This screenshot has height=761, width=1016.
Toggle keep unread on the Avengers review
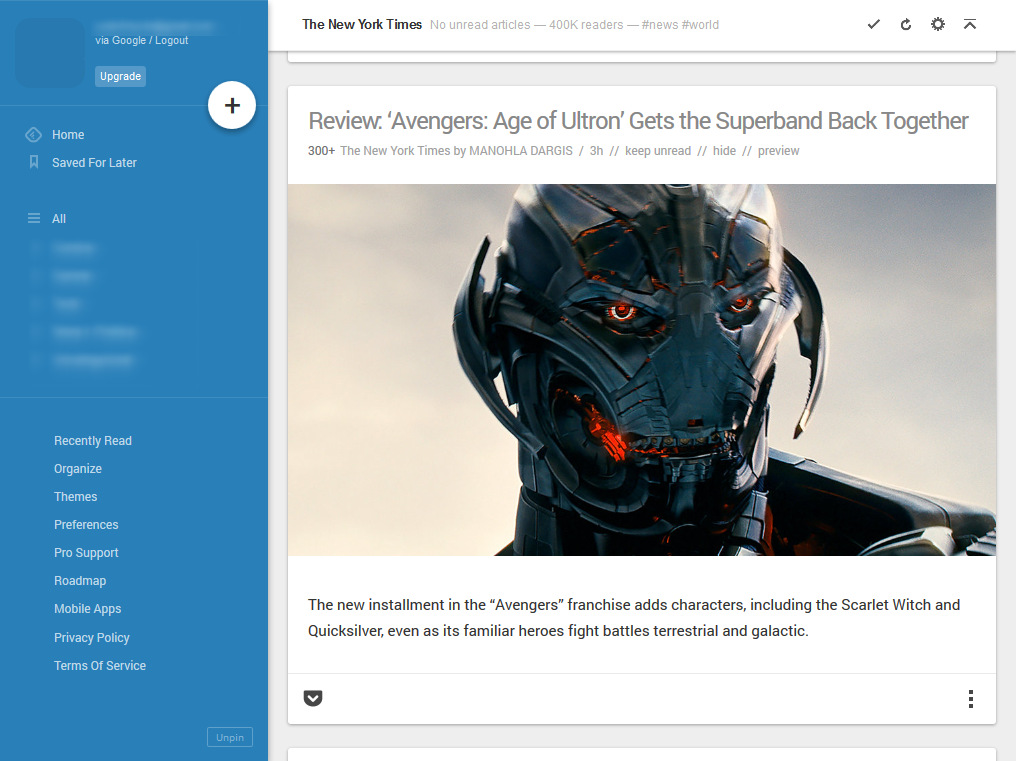coord(658,150)
